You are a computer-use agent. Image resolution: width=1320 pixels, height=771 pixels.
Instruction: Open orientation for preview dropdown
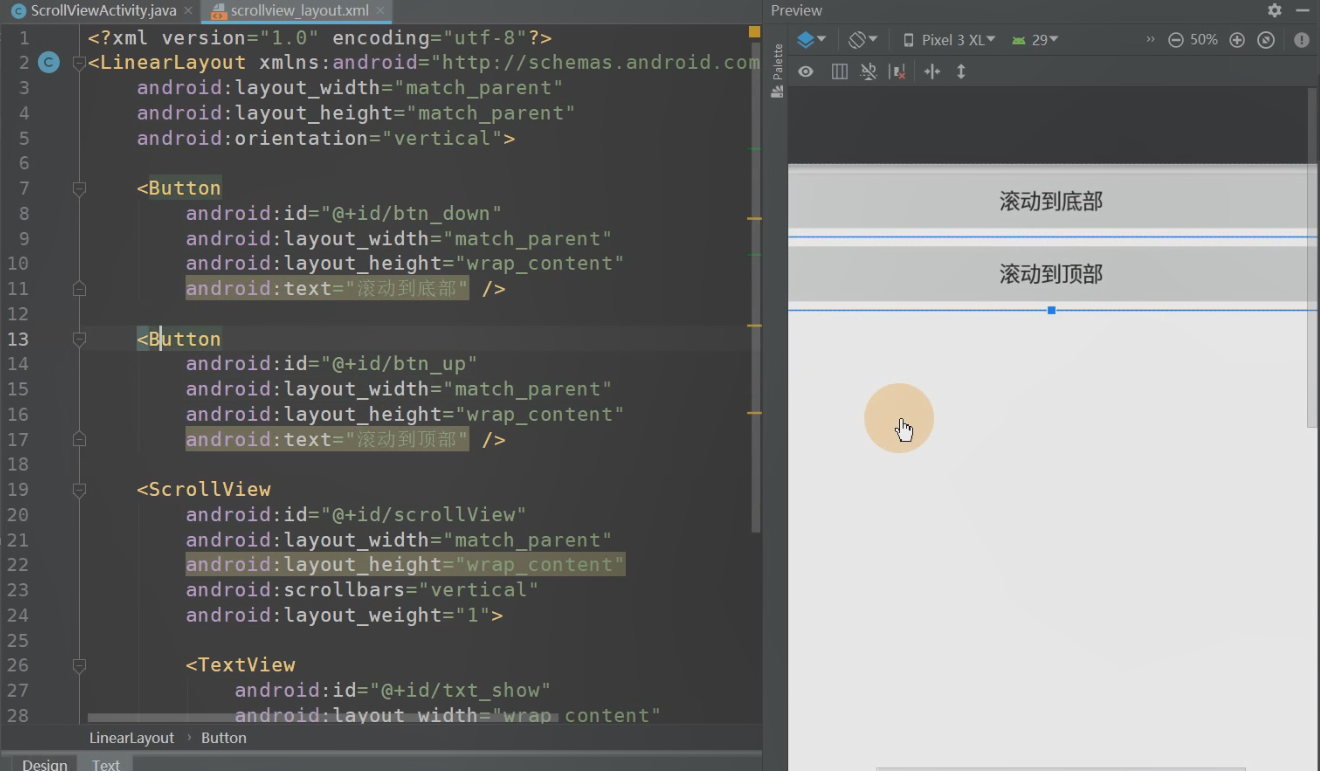point(862,40)
